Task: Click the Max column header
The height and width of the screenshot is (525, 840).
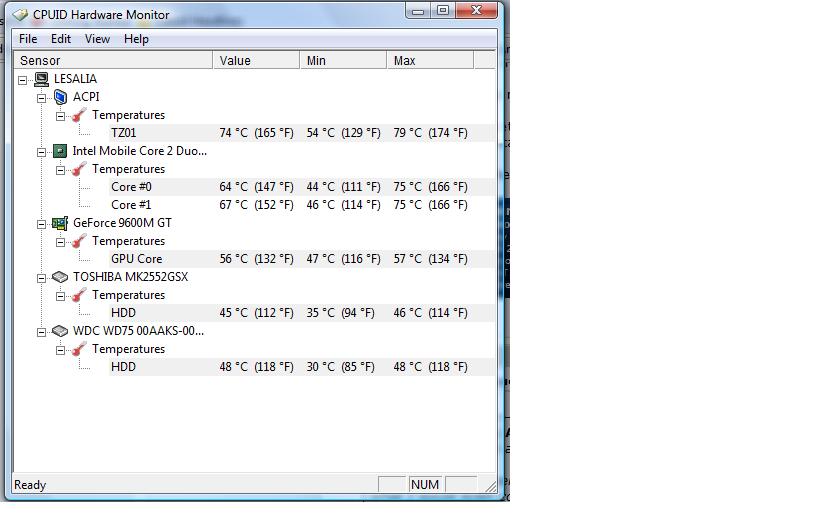Action: pyautogui.click(x=430, y=60)
